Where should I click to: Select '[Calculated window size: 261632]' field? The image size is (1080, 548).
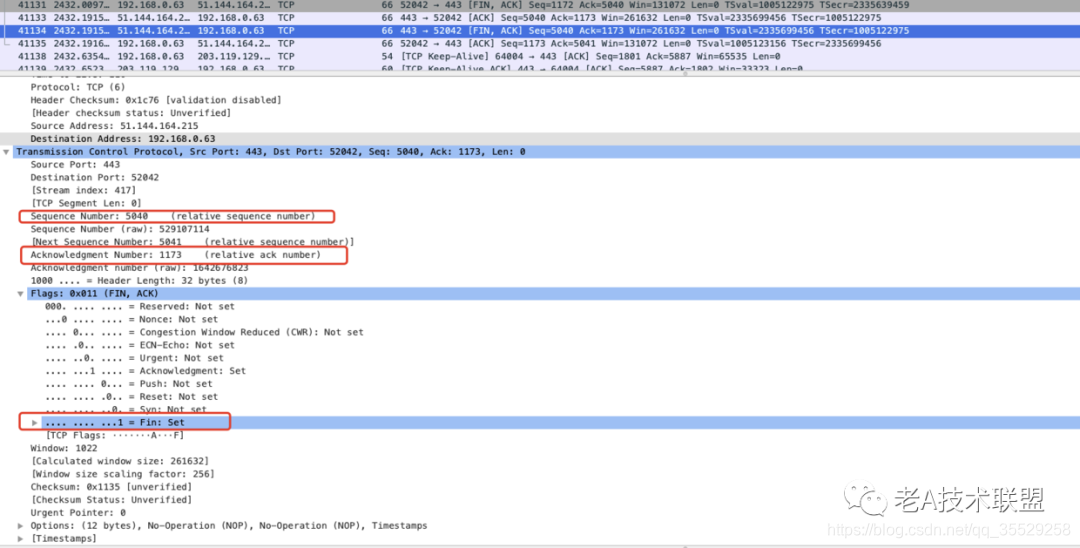[x=120, y=461]
